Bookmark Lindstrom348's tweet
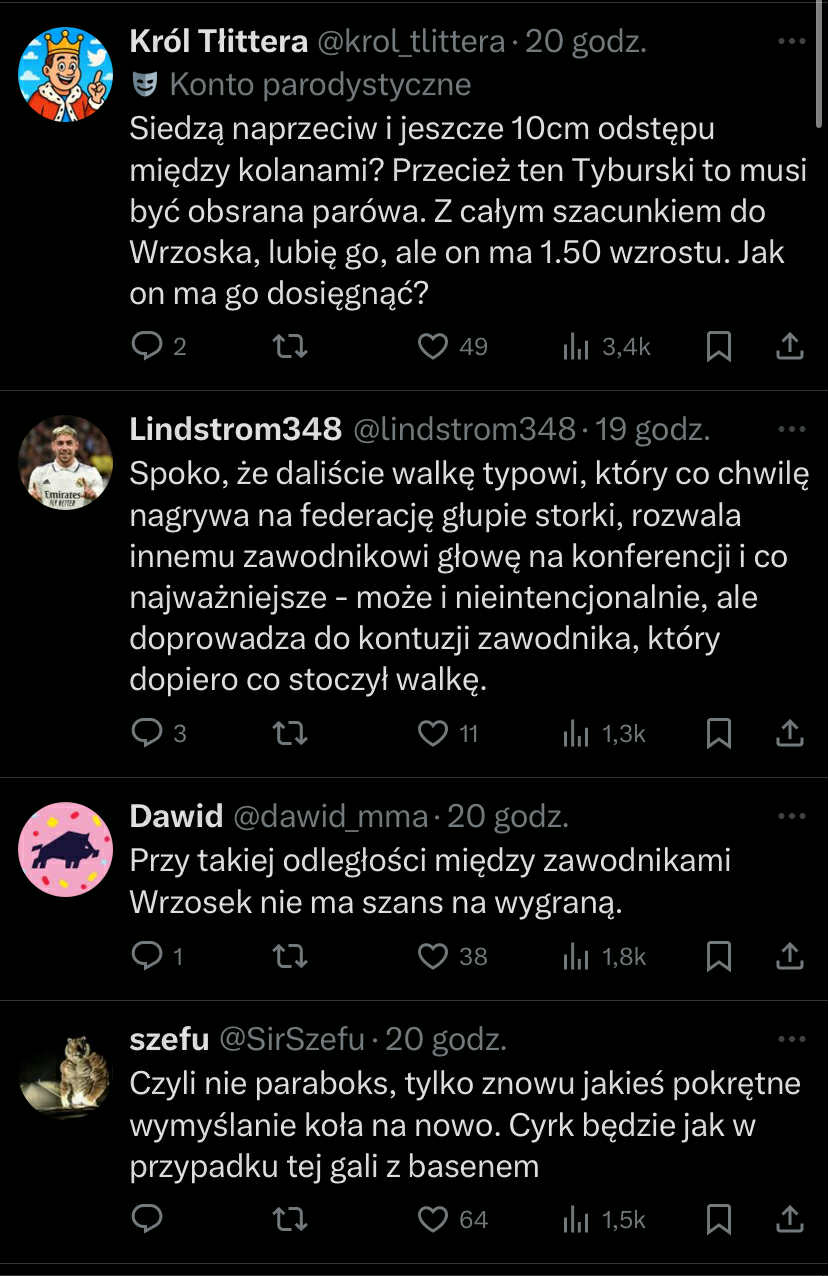This screenshot has height=1276, width=828. 718,734
